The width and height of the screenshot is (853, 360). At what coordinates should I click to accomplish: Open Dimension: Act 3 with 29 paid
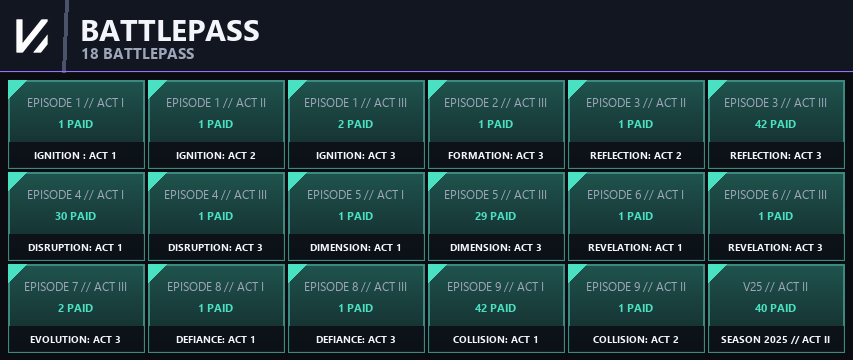coord(496,216)
